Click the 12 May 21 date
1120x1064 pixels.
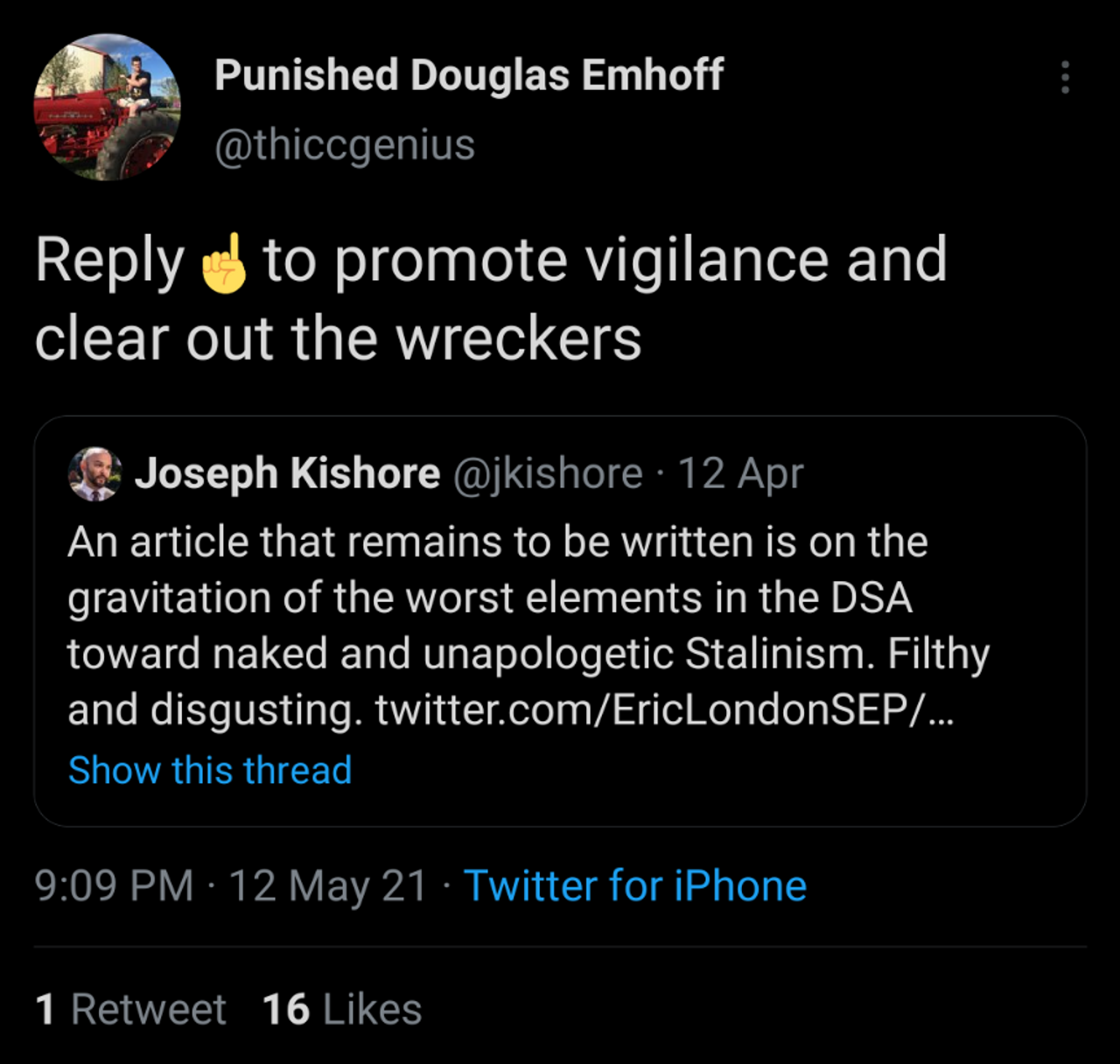(x=327, y=885)
